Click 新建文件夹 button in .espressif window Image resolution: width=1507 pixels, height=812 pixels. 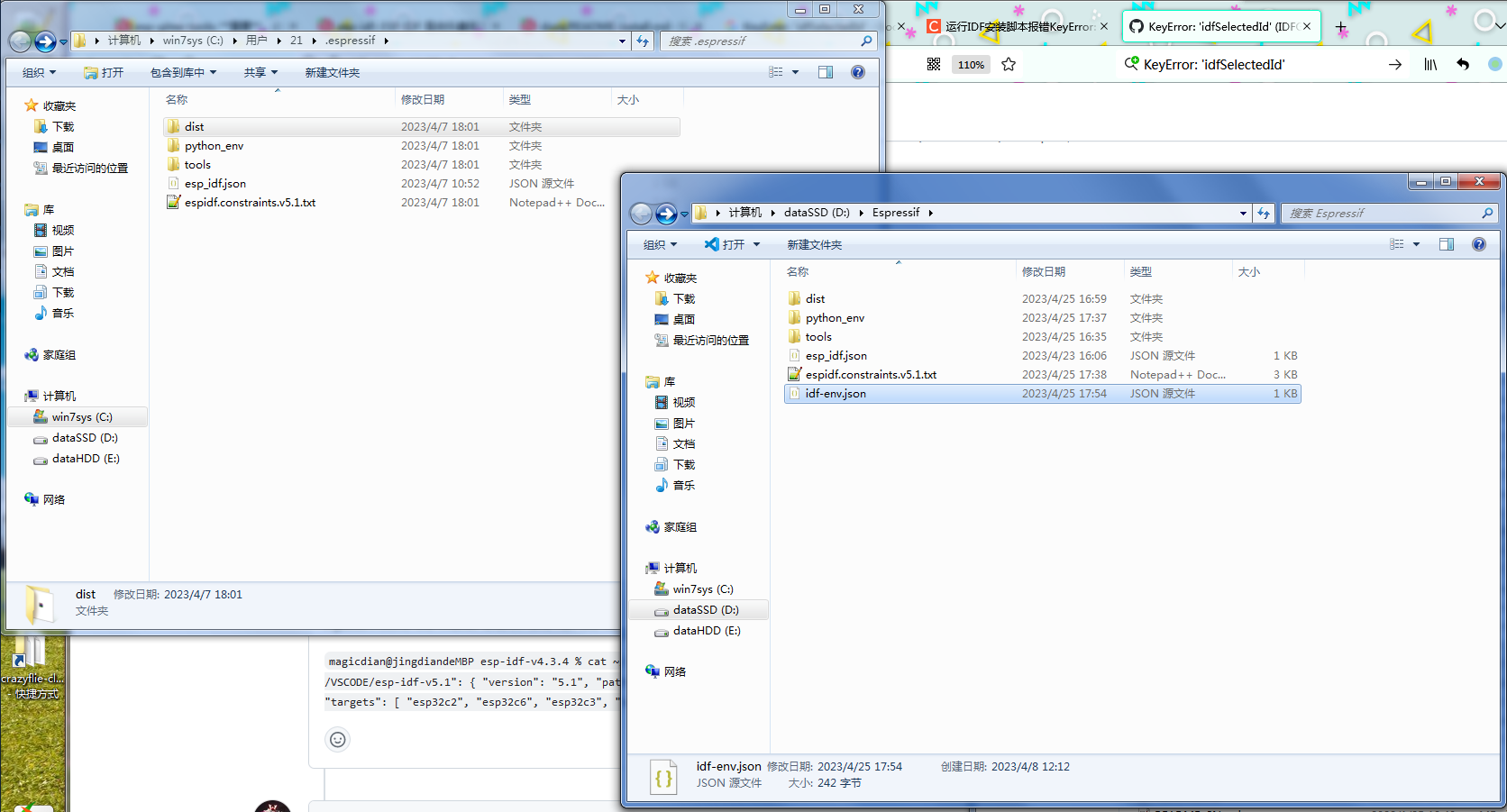point(332,72)
